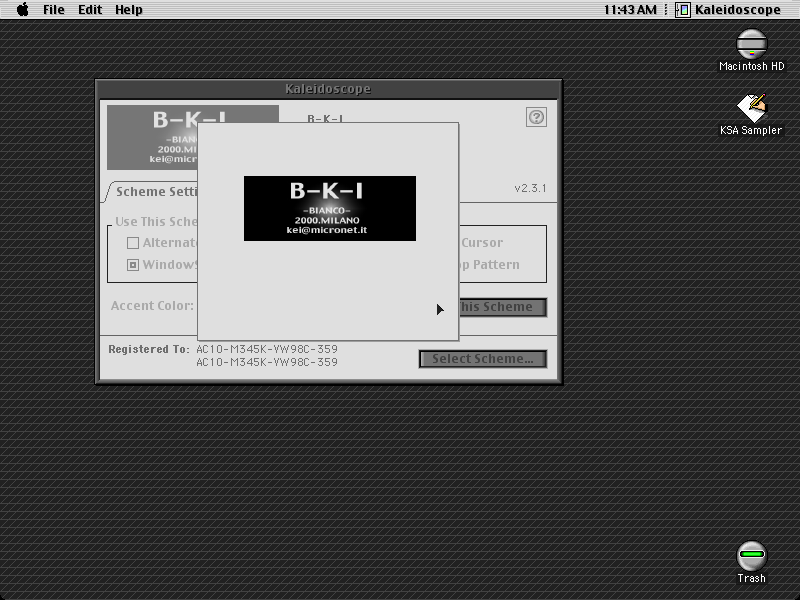Click the Cursor option label
The width and height of the screenshot is (800, 600).
click(482, 243)
